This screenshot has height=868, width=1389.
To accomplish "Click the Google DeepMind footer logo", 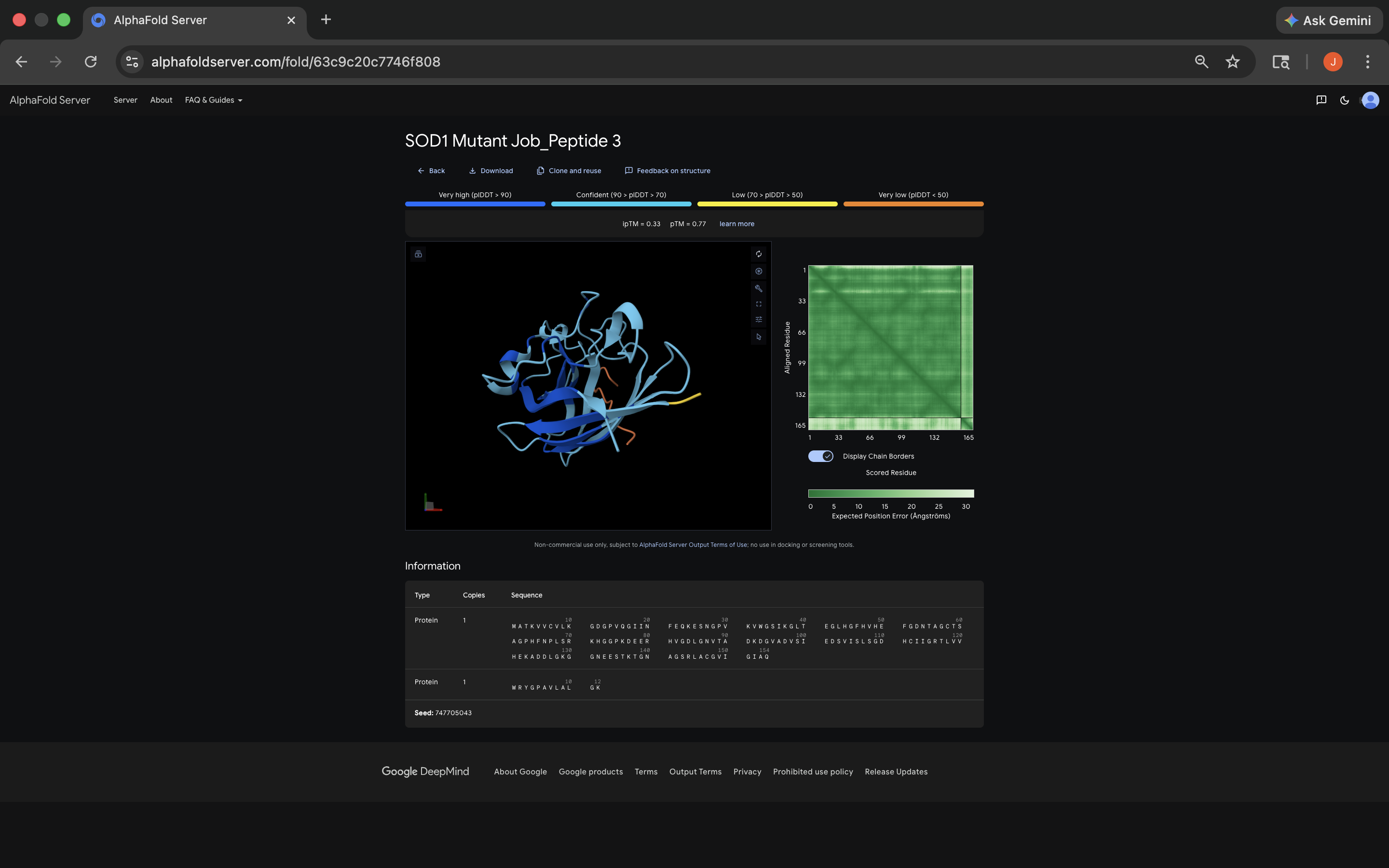I will 425,772.
